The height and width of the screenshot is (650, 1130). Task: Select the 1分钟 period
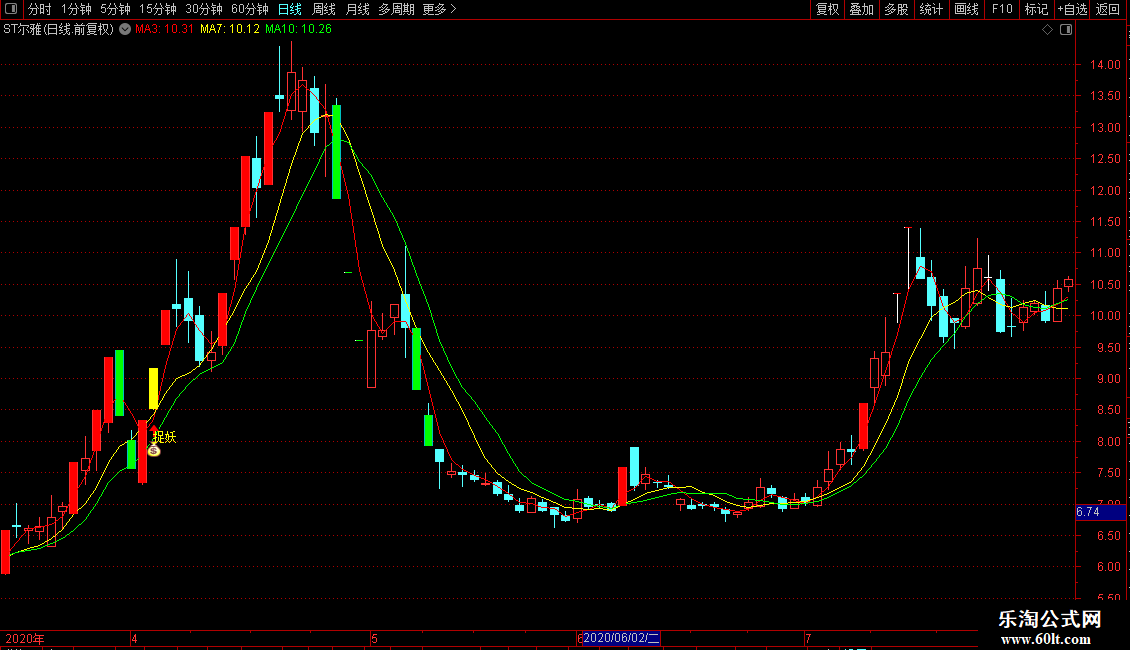[x=76, y=9]
